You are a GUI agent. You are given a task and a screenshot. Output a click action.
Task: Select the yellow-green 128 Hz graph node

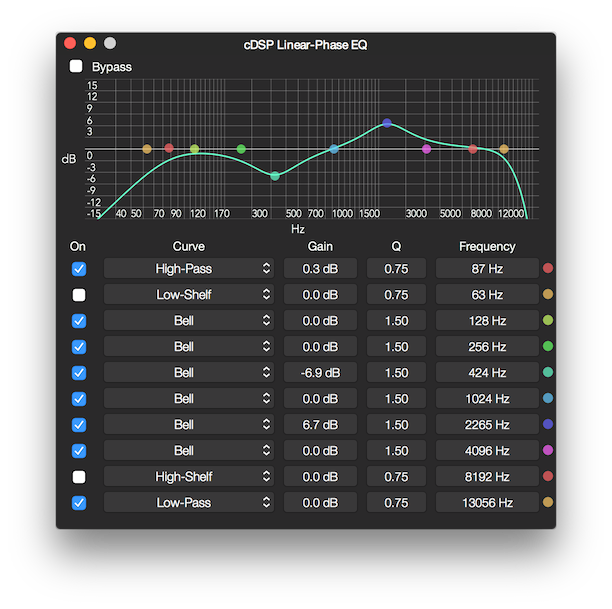click(194, 149)
